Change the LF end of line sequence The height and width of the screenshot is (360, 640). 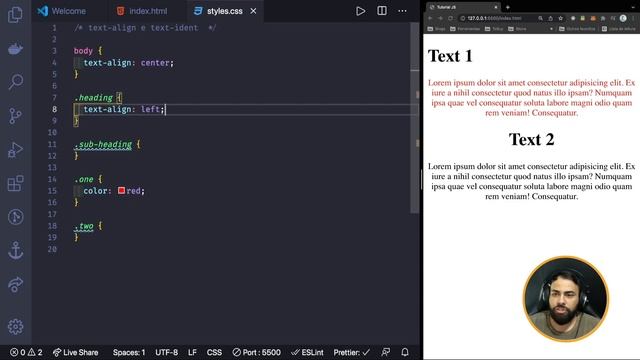tap(192, 352)
